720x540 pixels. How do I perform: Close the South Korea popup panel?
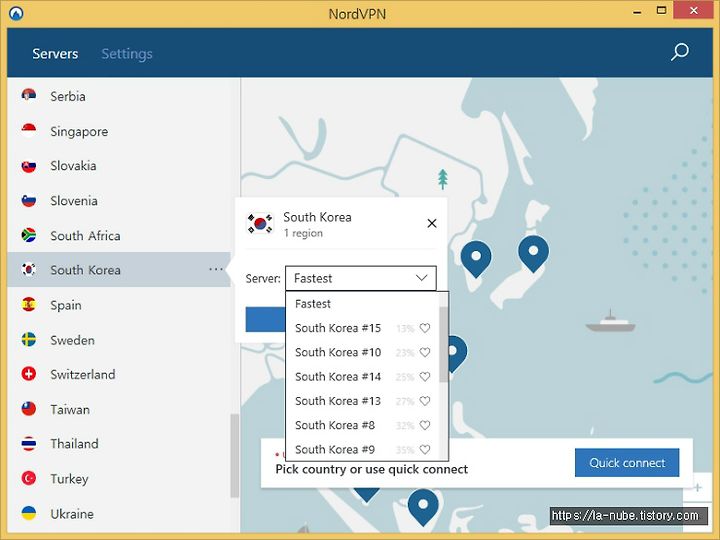pyautogui.click(x=432, y=223)
